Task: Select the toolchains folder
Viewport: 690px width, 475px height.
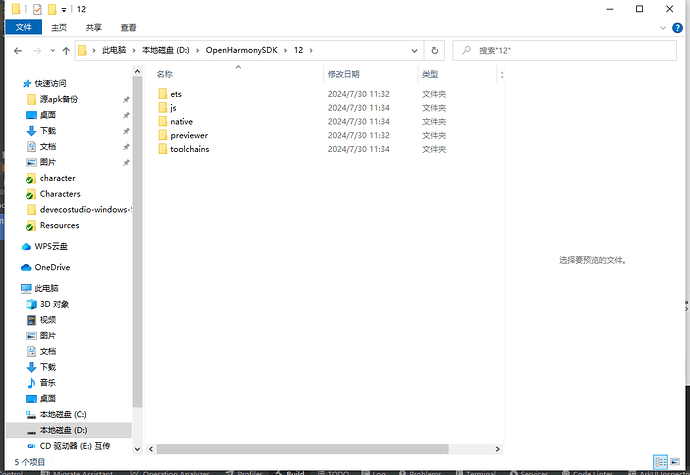Action: click(190, 149)
